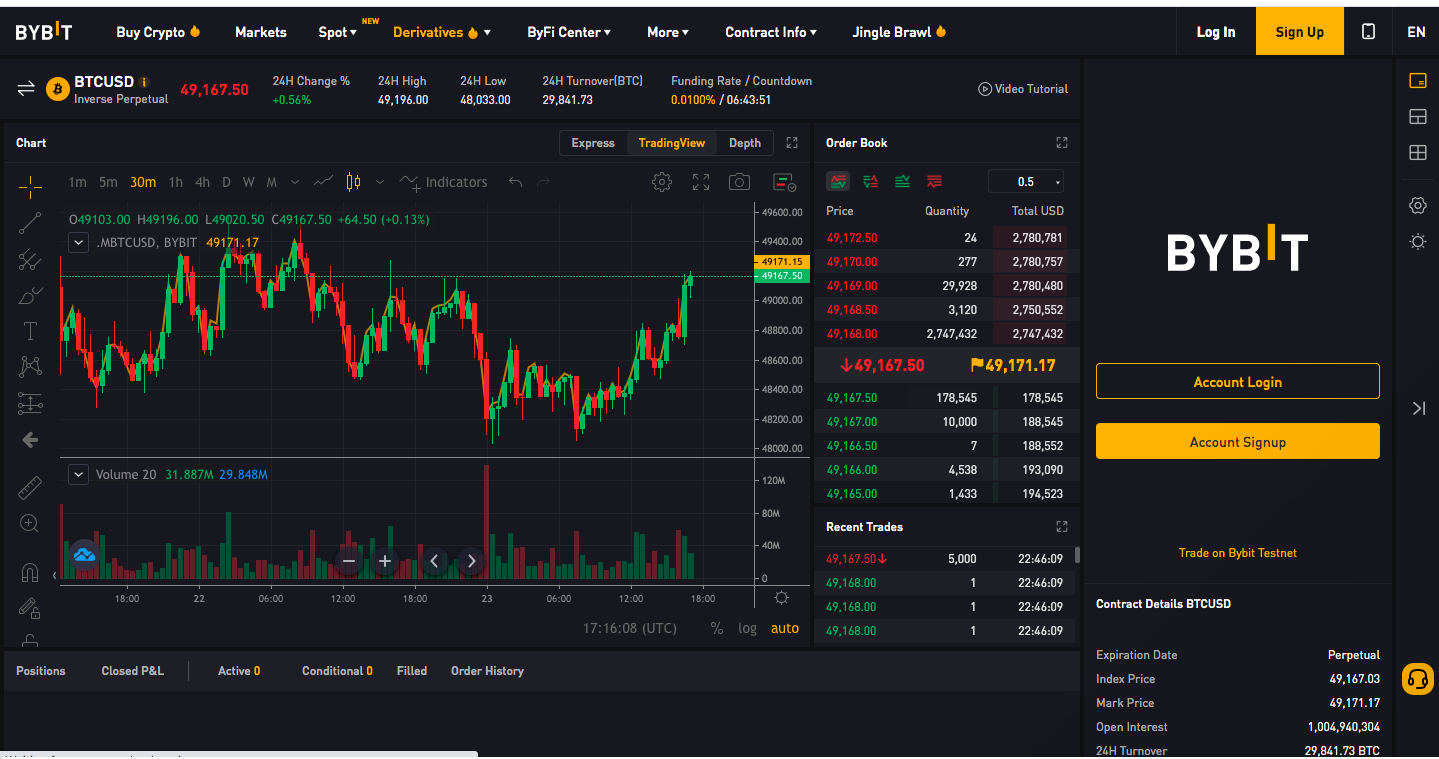Select the 5m timeframe
The image size is (1439, 759).
pos(108,182)
